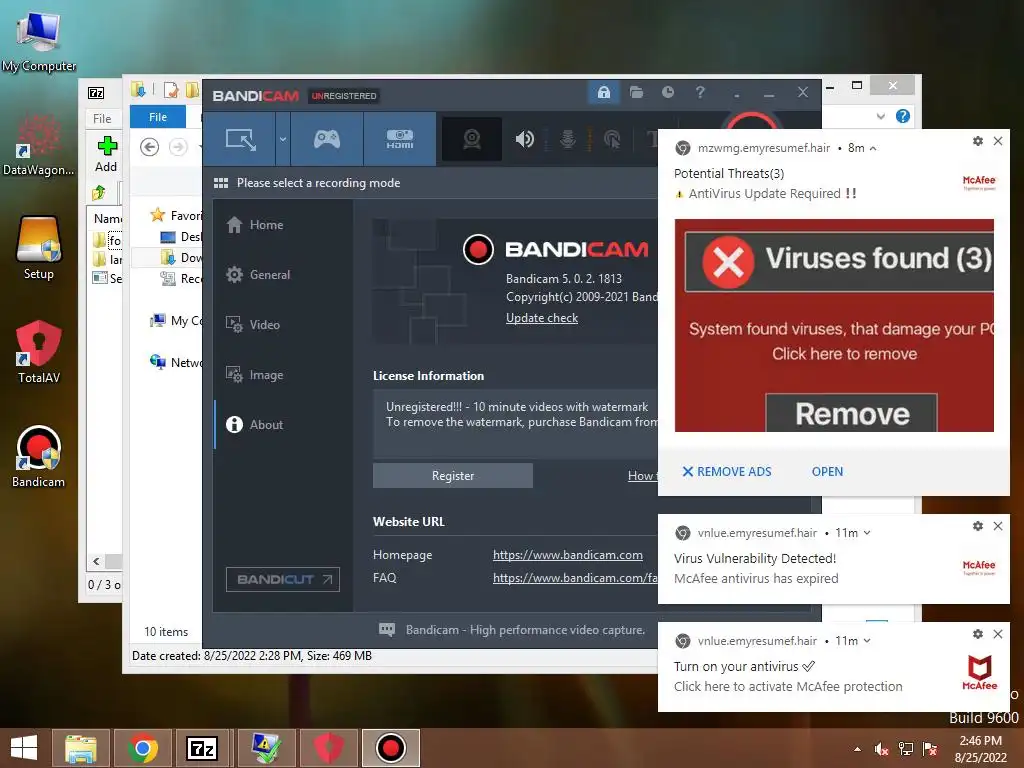
Task: Show hidden tray icons arrow
Action: [x=857, y=749]
